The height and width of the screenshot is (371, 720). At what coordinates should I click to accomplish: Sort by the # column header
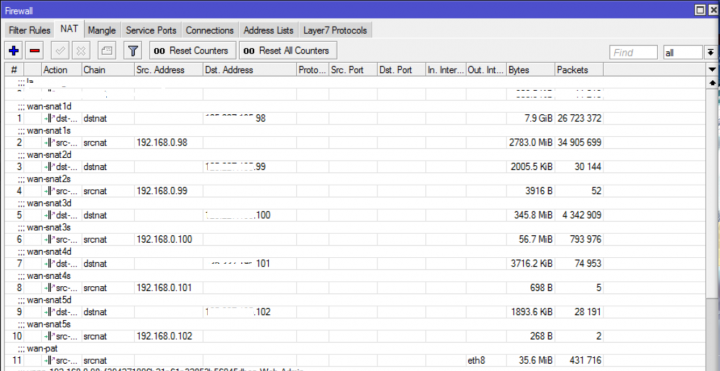click(x=14, y=70)
